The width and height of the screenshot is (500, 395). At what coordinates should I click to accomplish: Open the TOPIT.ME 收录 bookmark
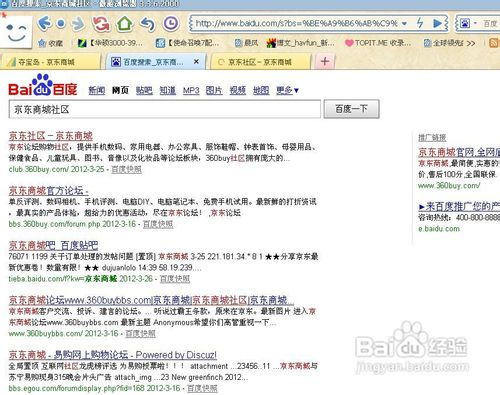click(x=378, y=43)
